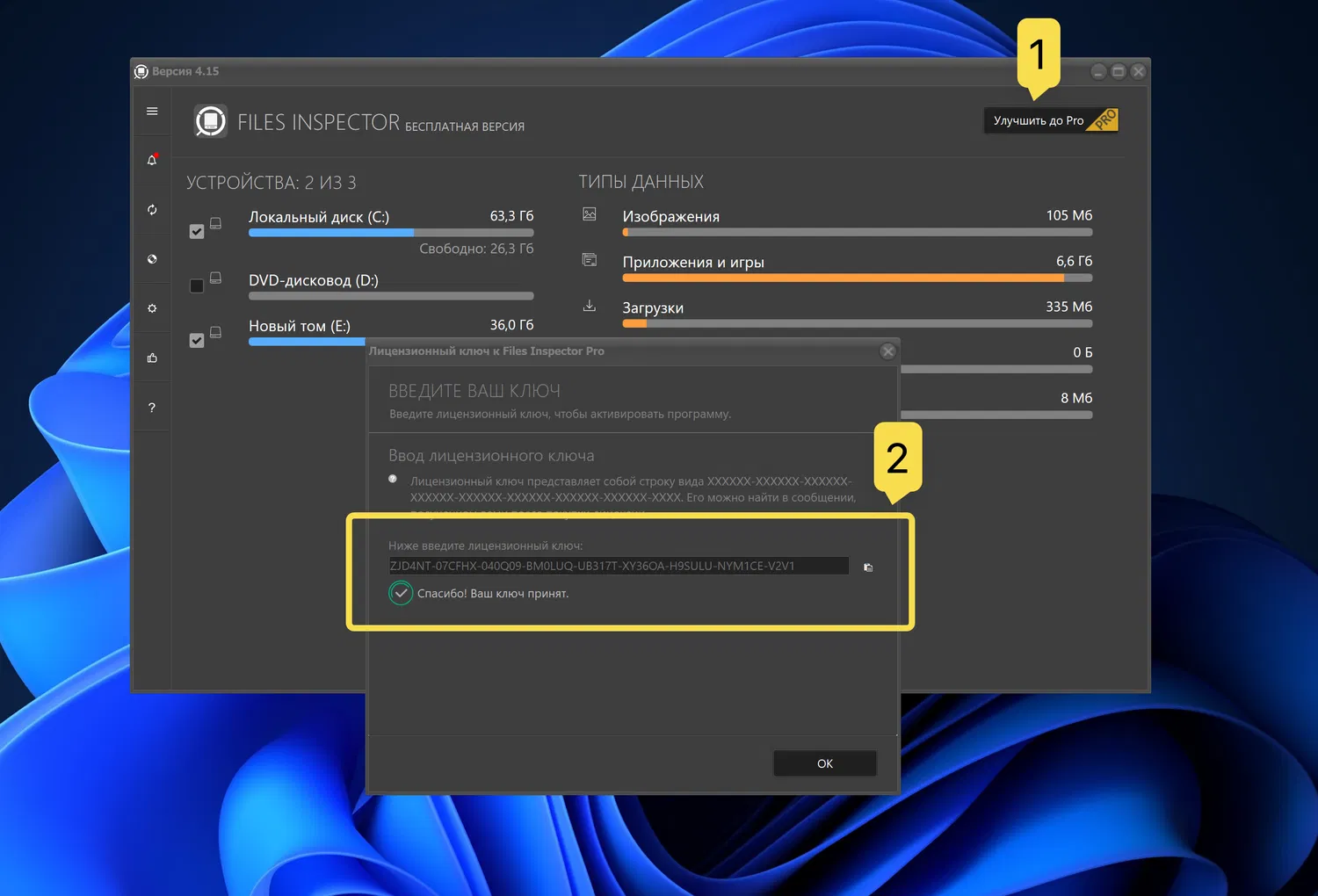Open the Приложения и игры category
The image size is (1318, 896).
pyautogui.click(x=693, y=261)
